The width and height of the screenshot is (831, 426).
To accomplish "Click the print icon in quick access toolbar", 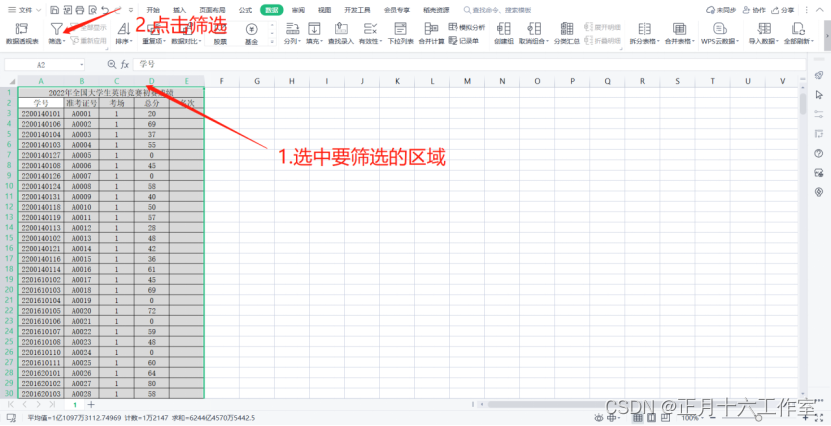I will pyautogui.click(x=80, y=10).
